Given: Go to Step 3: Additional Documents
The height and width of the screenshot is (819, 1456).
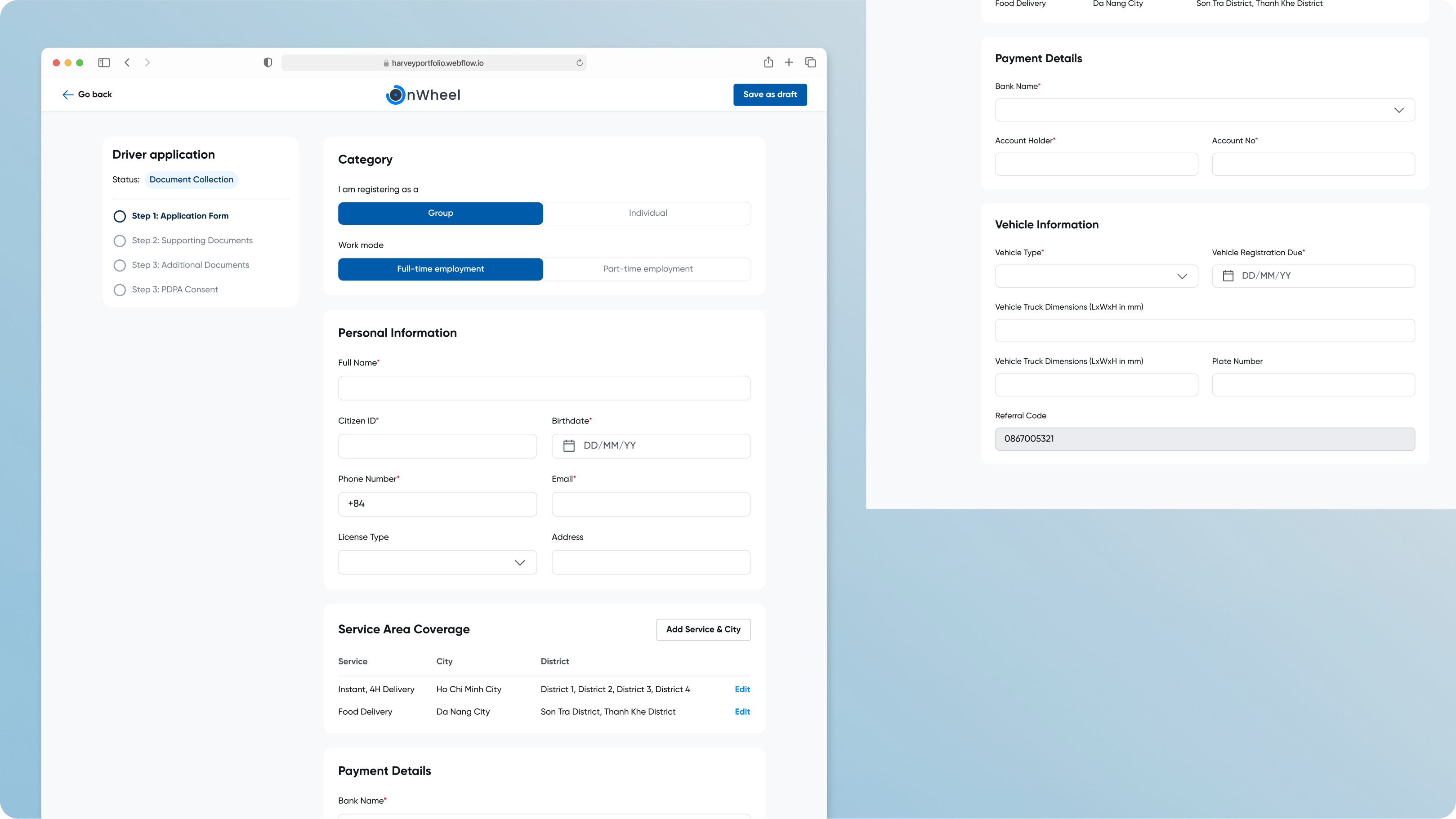Looking at the screenshot, I should pyautogui.click(x=190, y=265).
